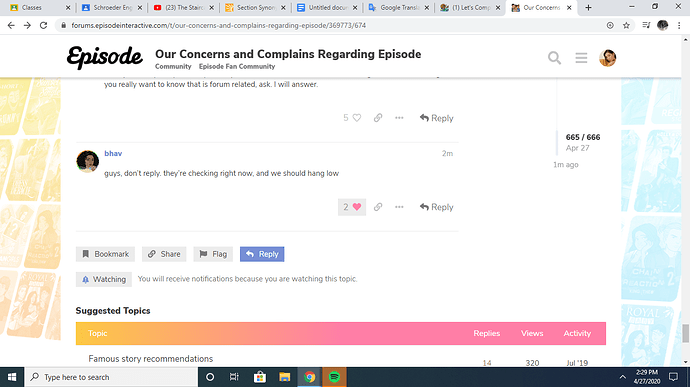Copy link of the 5-likes post
The width and height of the screenshot is (690, 387).
pos(378,118)
